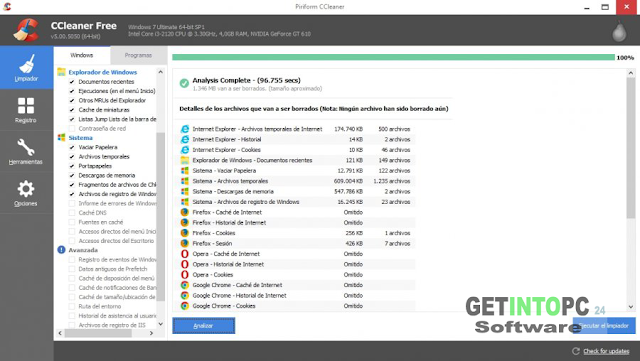640x361 pixels.
Task: Click Firefox icon for Caché de Internet row
Action: (x=185, y=212)
